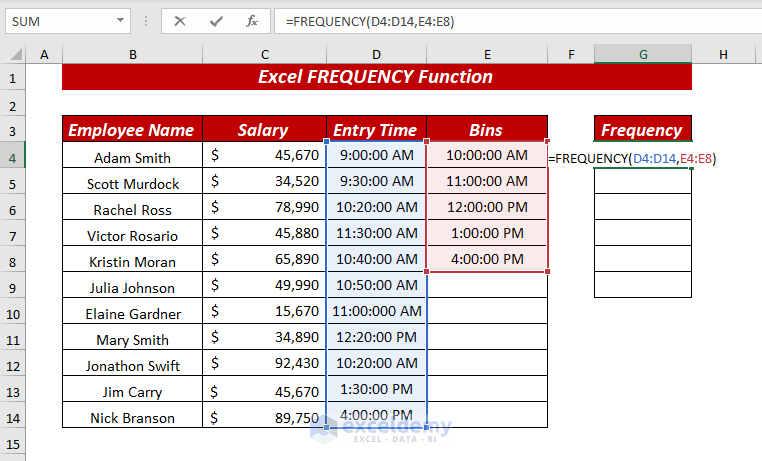762x461 pixels.
Task: Select column B header
Action: tap(132, 54)
